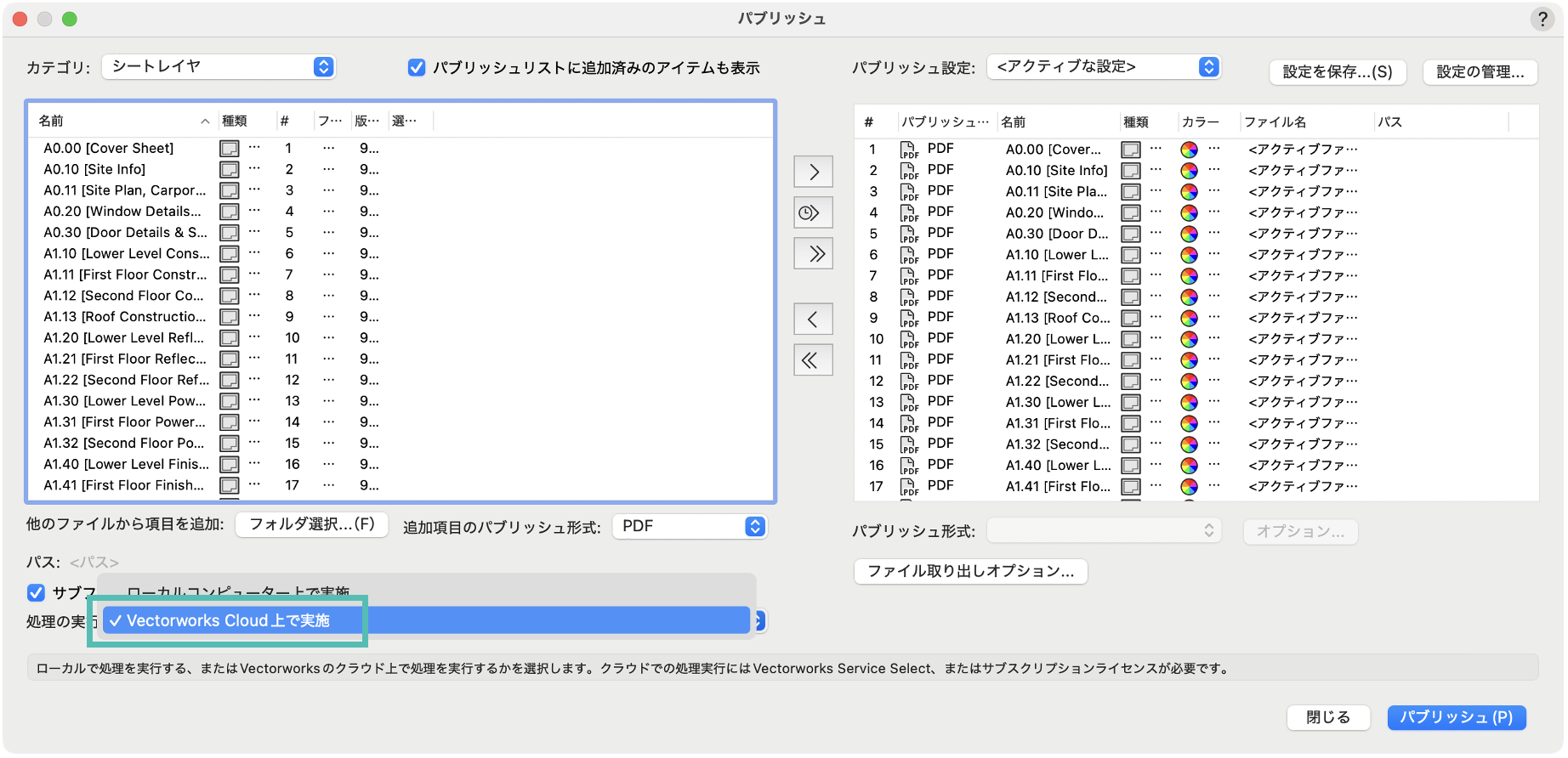Click the add all items double-right-arrow button
The image size is (1568, 758).
[x=813, y=254]
